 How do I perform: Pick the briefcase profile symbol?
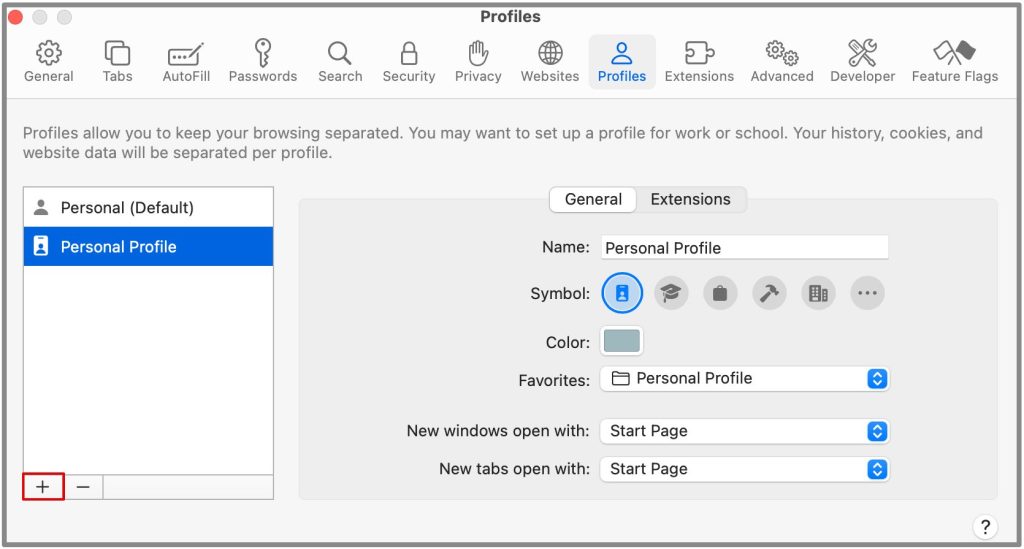[x=720, y=293]
